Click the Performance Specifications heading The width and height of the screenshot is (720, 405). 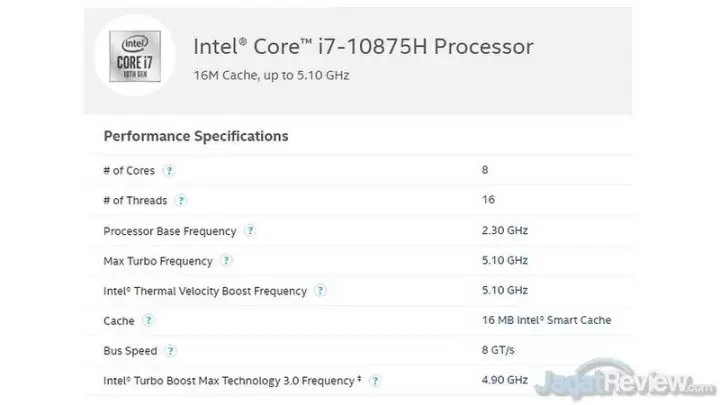click(x=196, y=136)
